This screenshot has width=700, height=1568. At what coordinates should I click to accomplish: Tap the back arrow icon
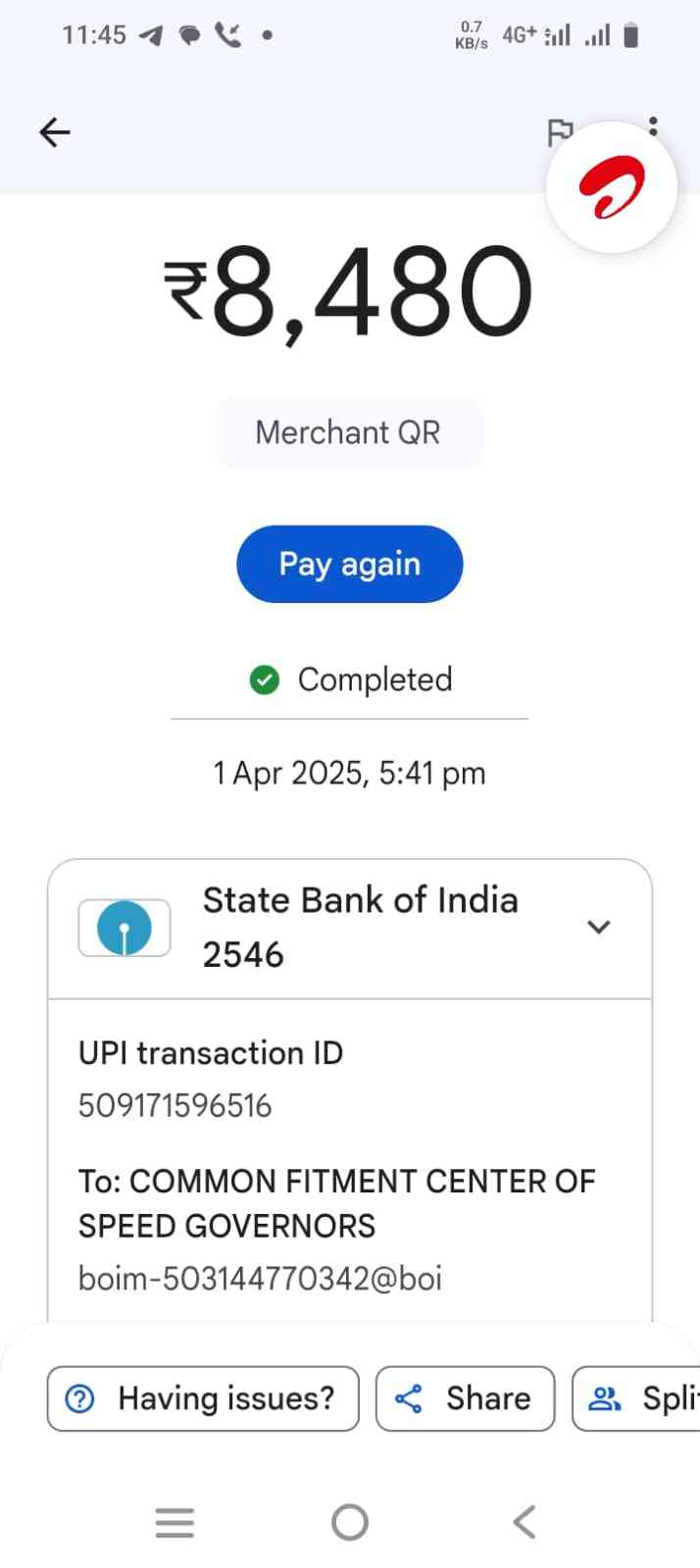coord(55,132)
